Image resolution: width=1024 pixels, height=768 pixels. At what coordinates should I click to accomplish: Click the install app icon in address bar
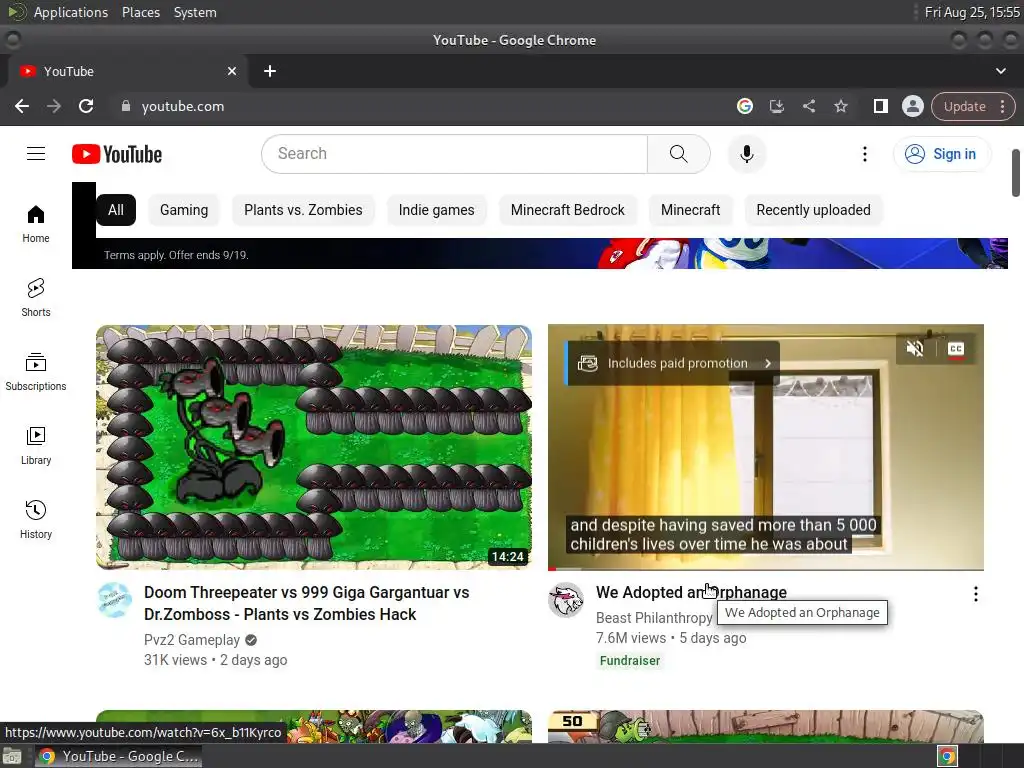776,106
